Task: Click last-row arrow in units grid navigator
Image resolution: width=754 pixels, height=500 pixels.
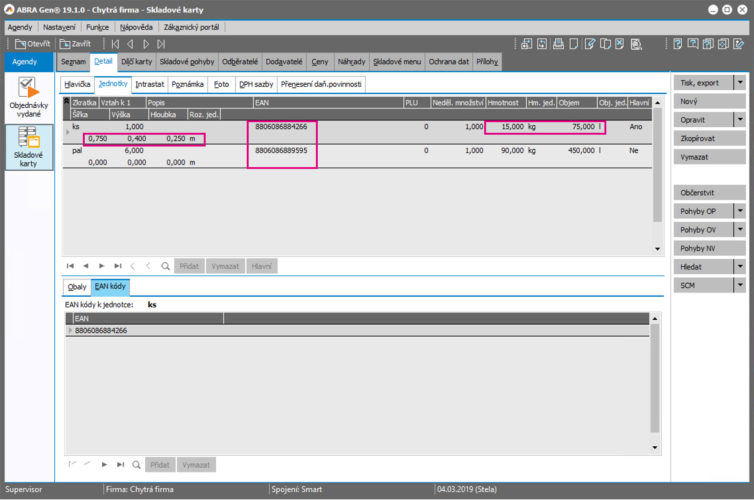Action: coord(118,266)
